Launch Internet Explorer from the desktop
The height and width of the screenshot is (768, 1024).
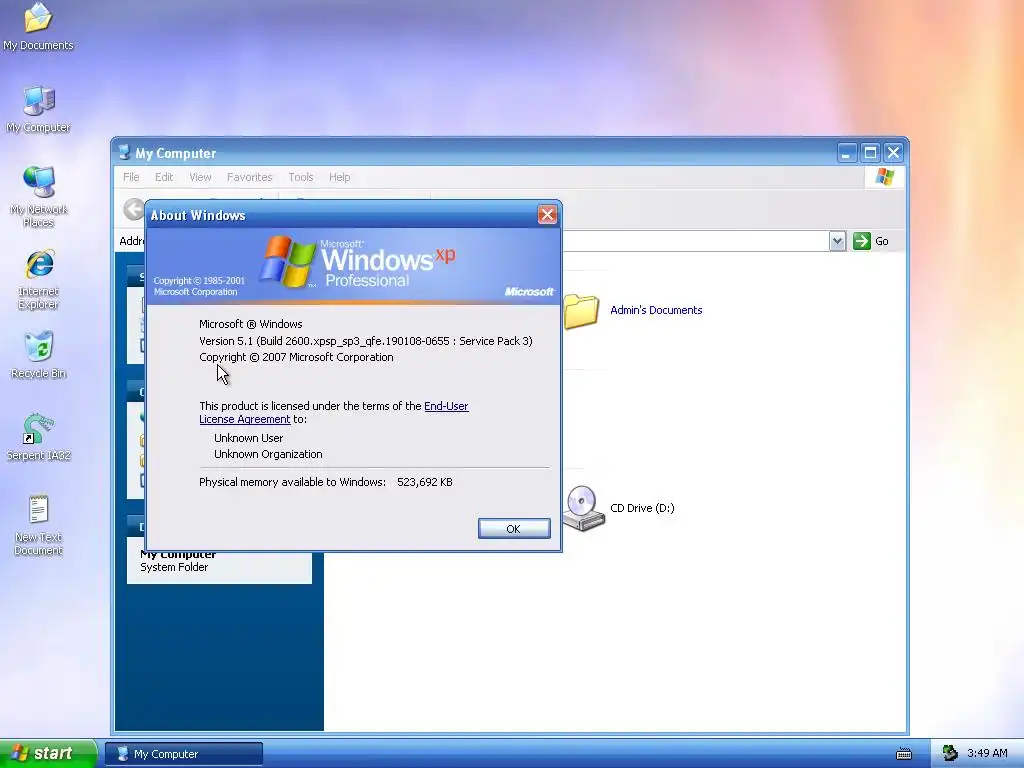click(38, 279)
